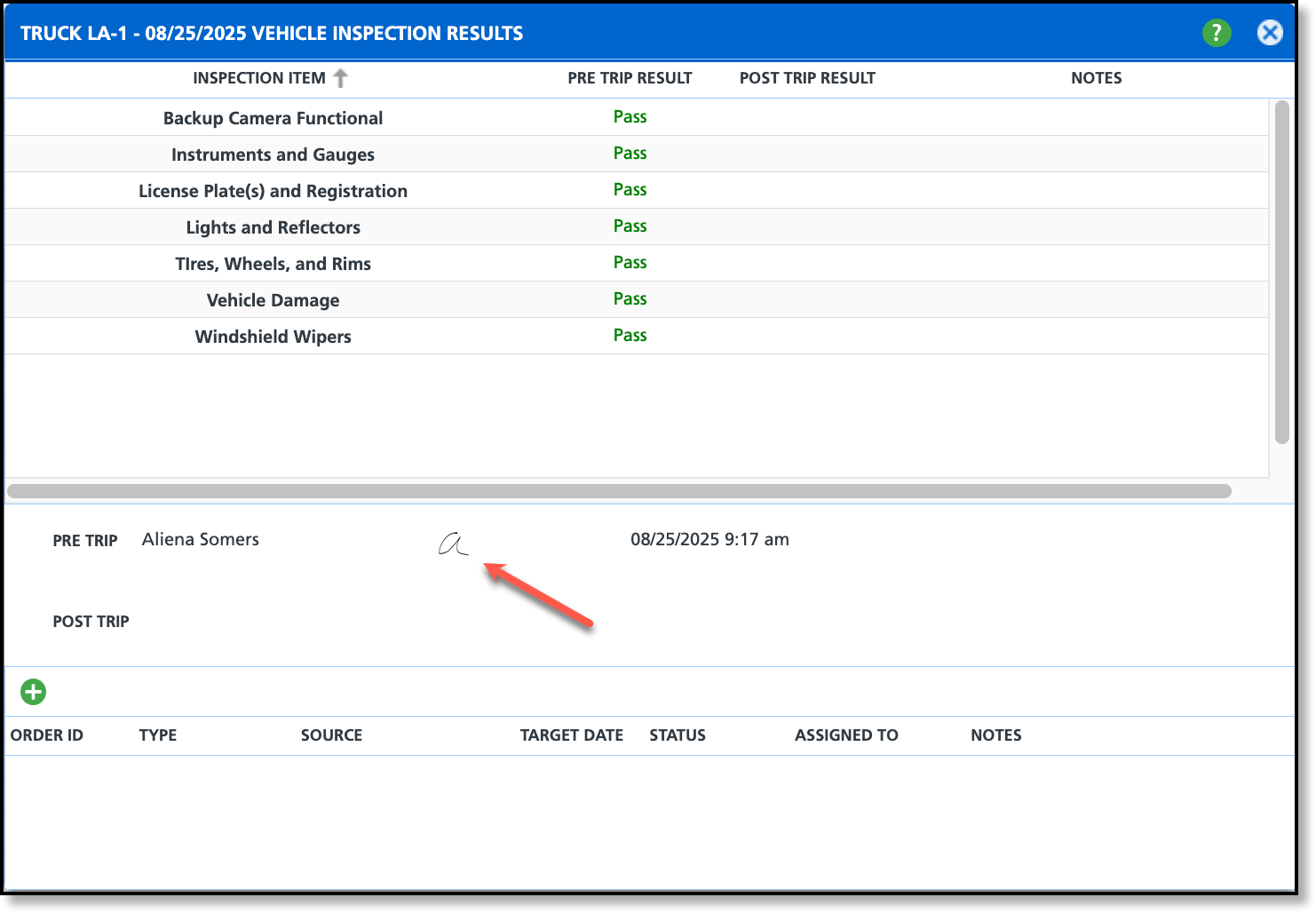Click Pass result for Windshield Wipers
The width and height of the screenshot is (1316, 913).
(630, 336)
